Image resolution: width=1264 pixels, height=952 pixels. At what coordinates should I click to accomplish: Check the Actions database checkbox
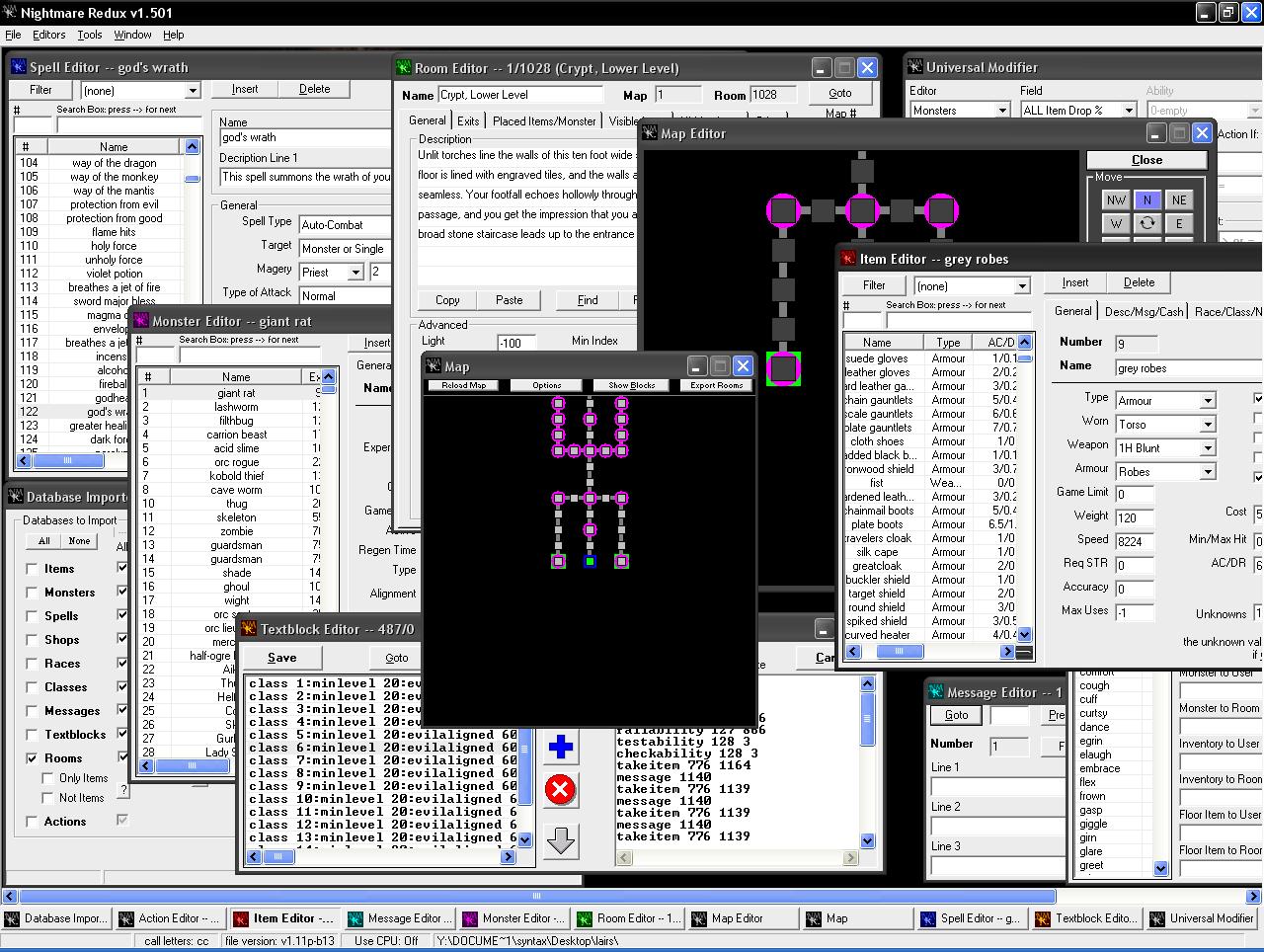pyautogui.click(x=33, y=822)
